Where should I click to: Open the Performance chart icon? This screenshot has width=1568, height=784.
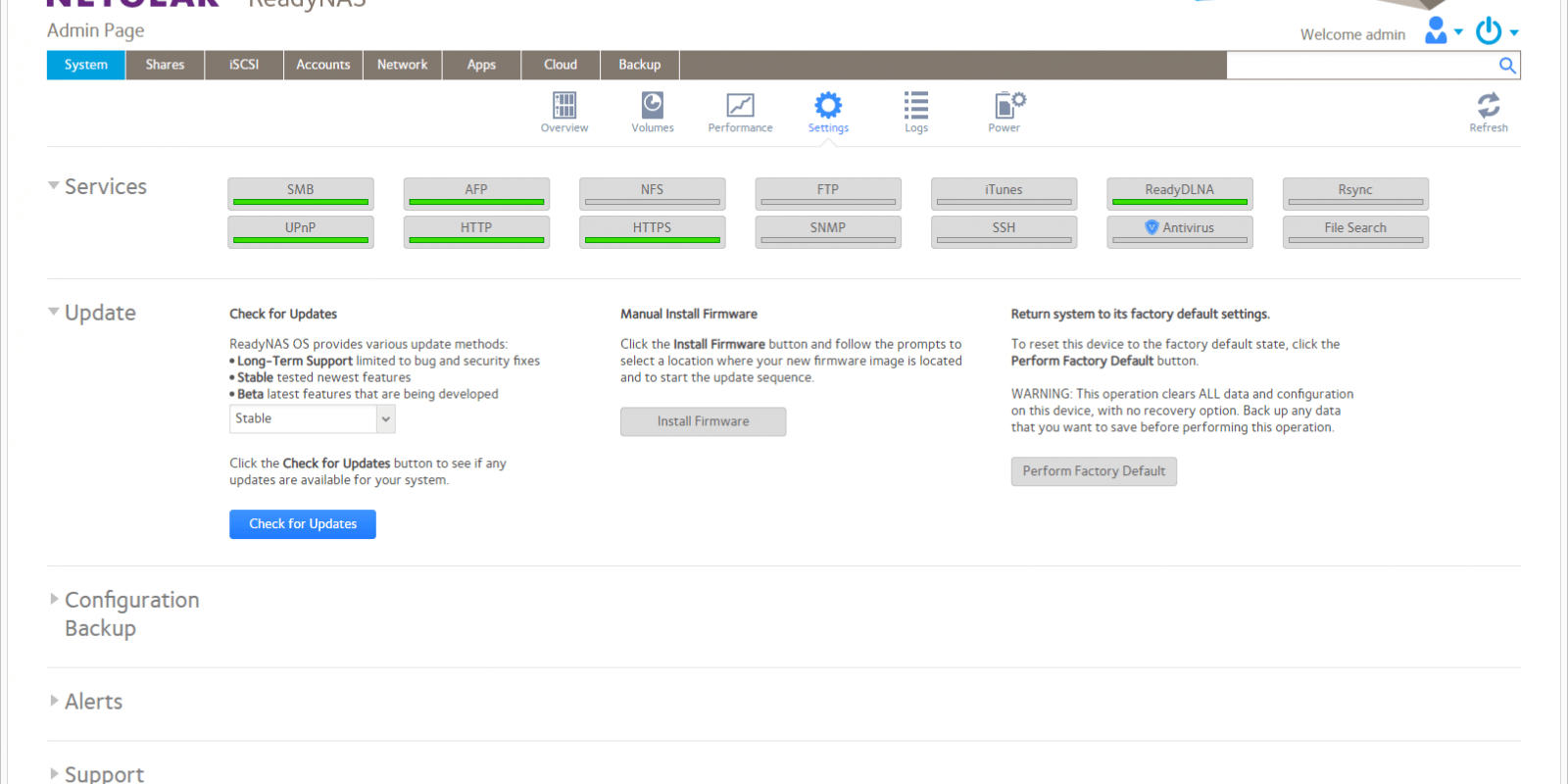point(740,105)
